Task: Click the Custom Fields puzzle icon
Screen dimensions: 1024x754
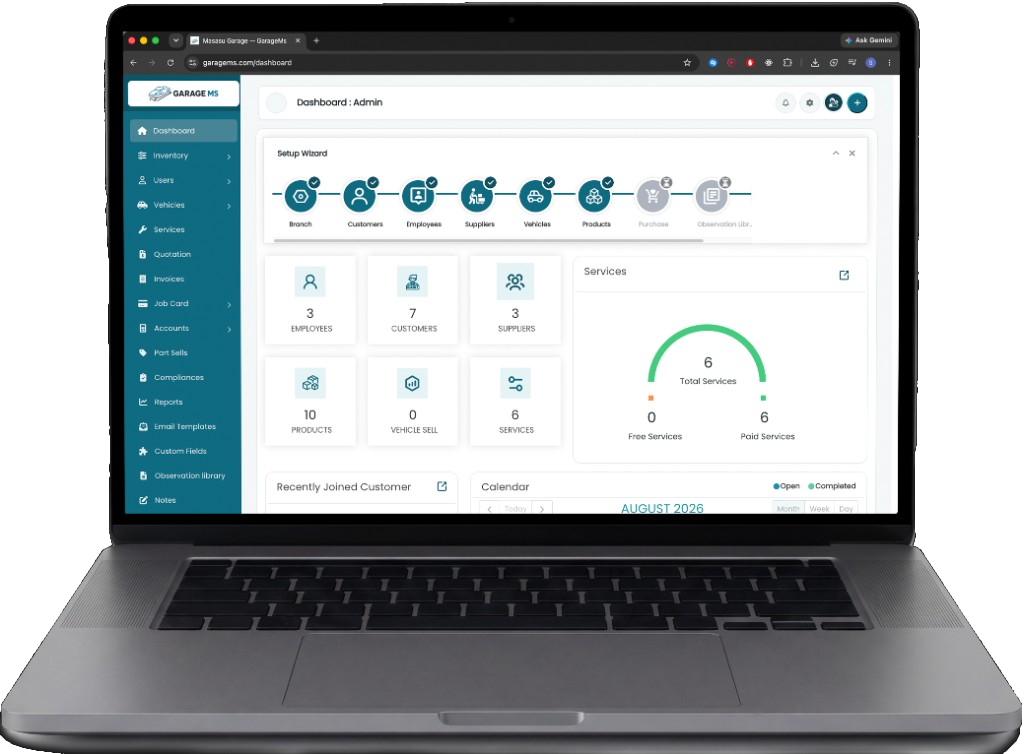Action: tap(143, 451)
